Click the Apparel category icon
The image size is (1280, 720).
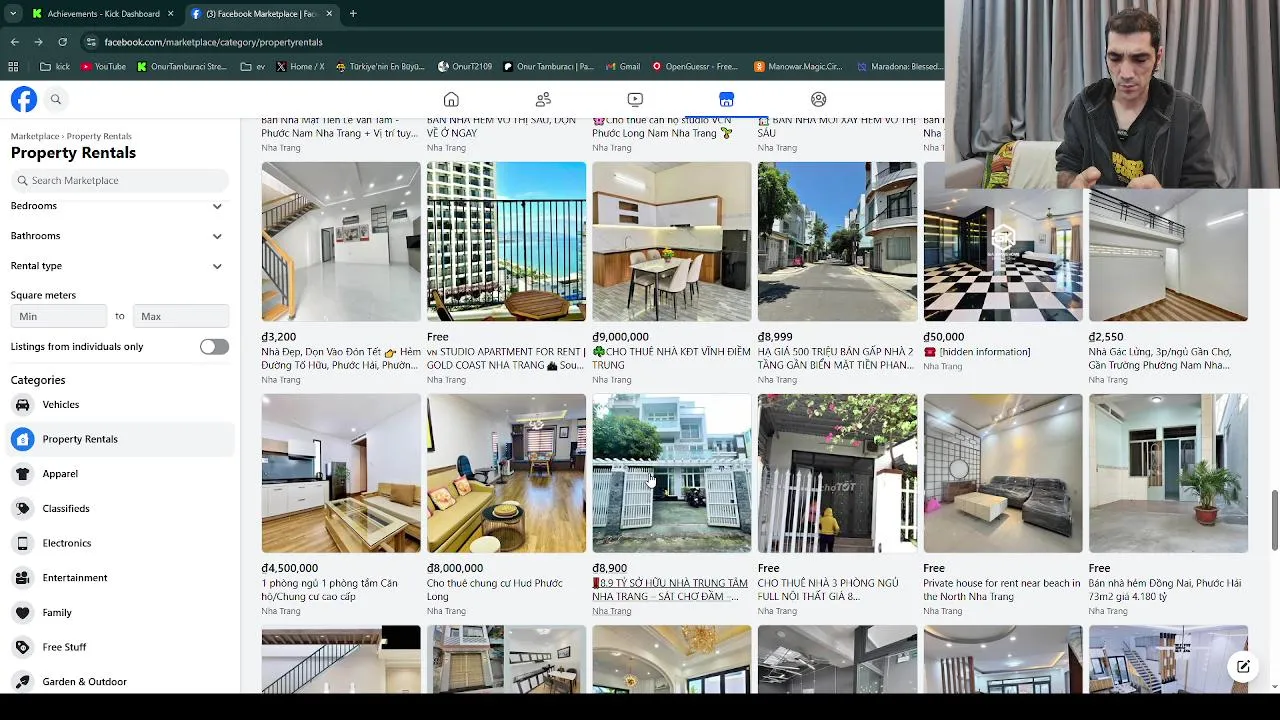[22, 474]
